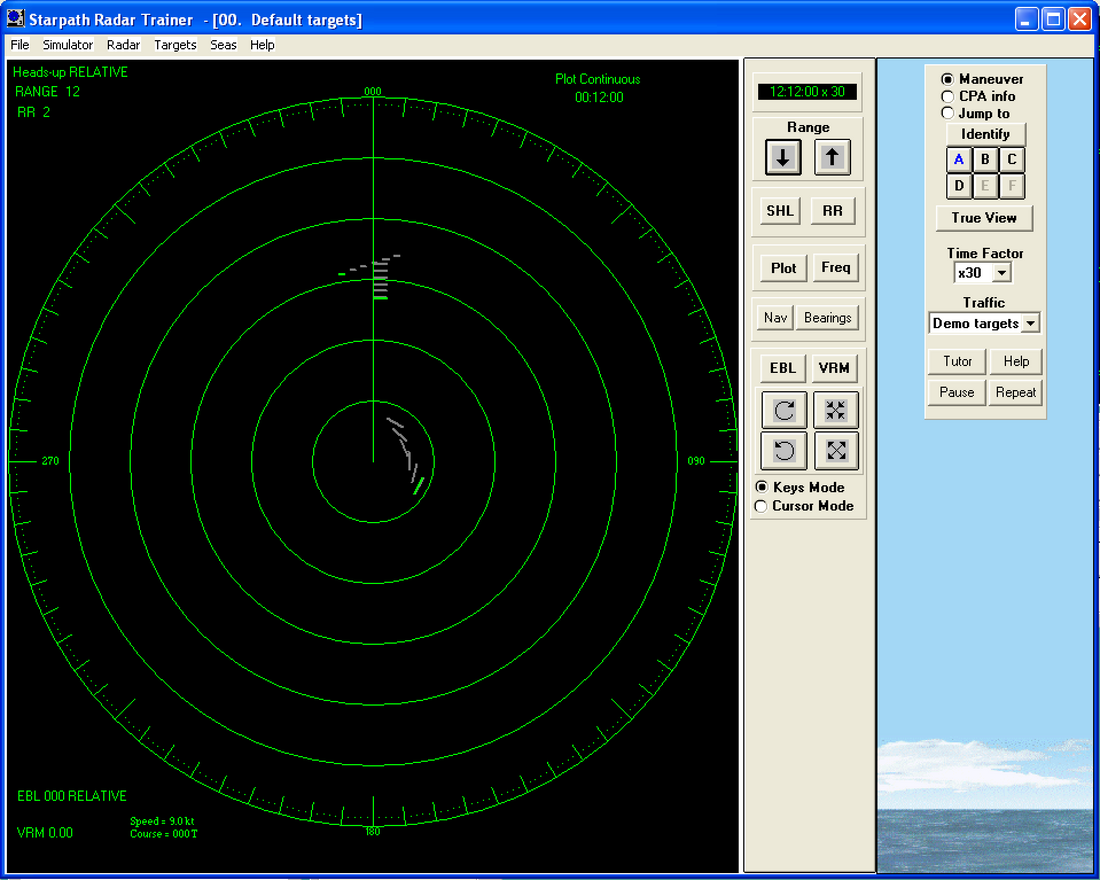1100x880 pixels.
Task: Click the outward-arrows expand icon
Action: coord(835,451)
